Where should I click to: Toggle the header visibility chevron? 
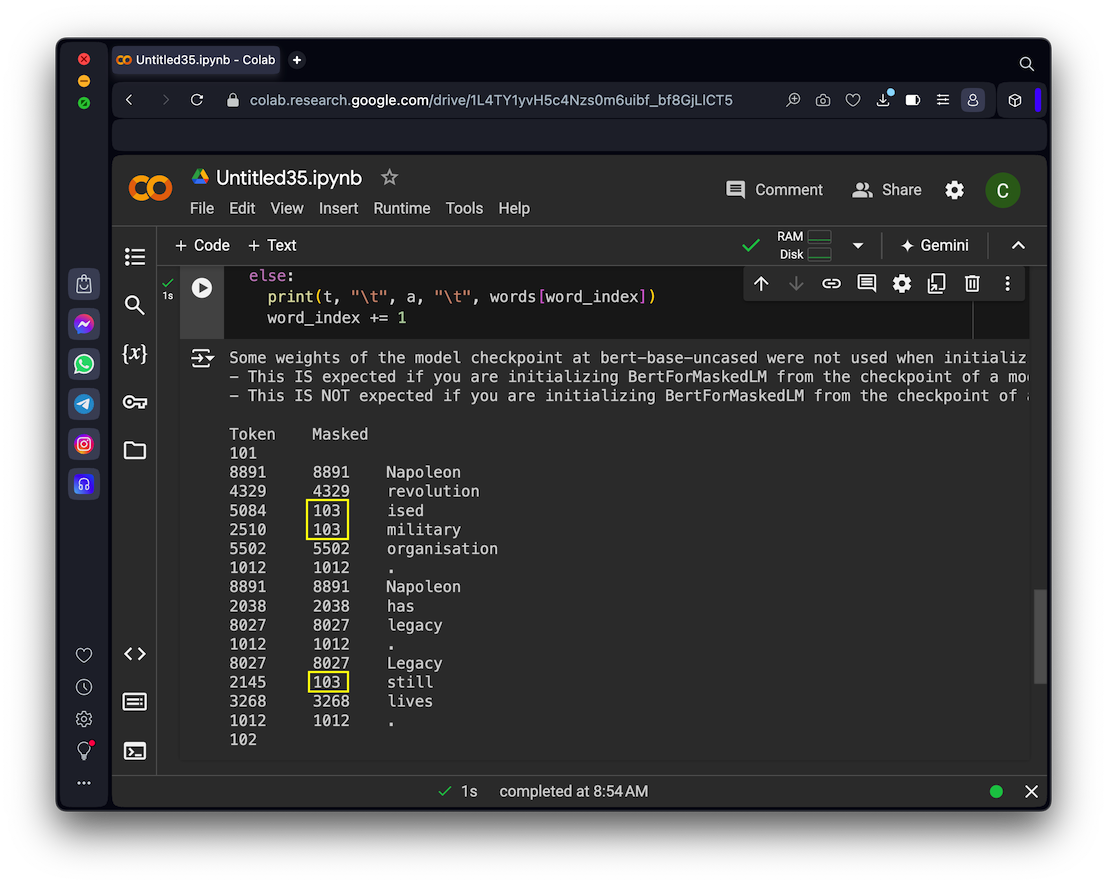[x=1018, y=245]
